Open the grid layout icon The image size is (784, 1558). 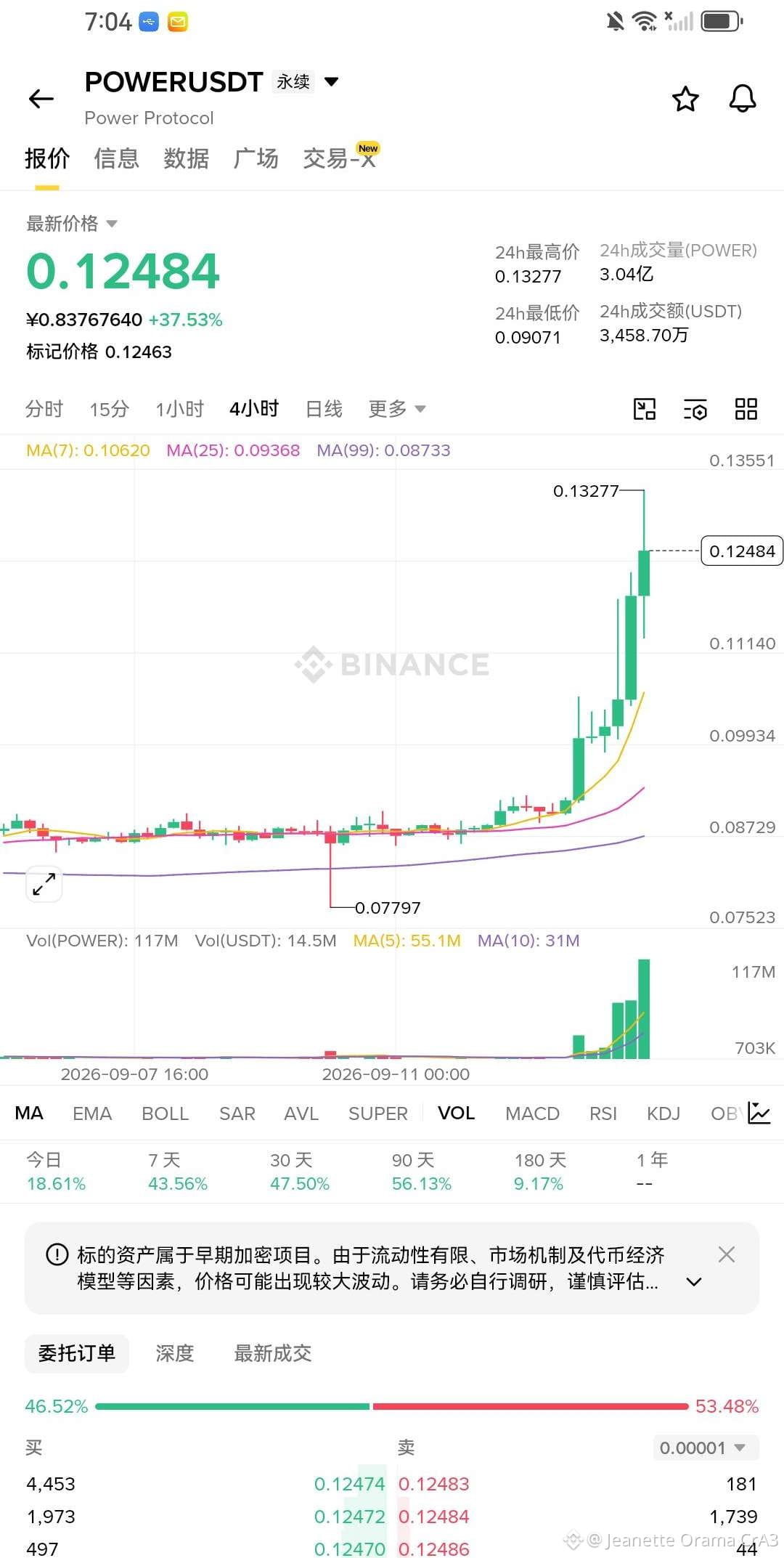point(746,409)
